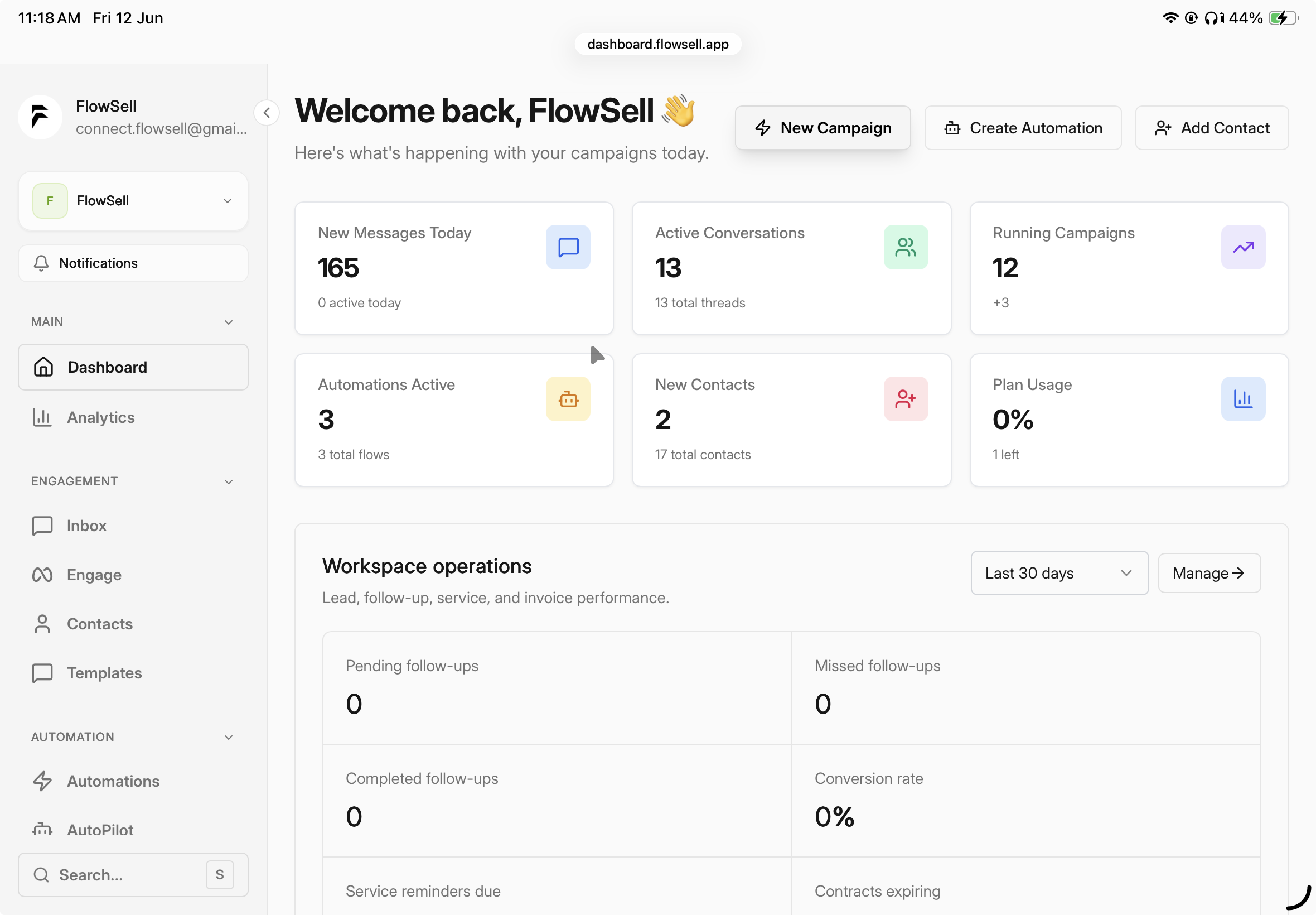Open the Last 30 days range dropdown
Screen dimensions: 1316x915
pos(1059,574)
